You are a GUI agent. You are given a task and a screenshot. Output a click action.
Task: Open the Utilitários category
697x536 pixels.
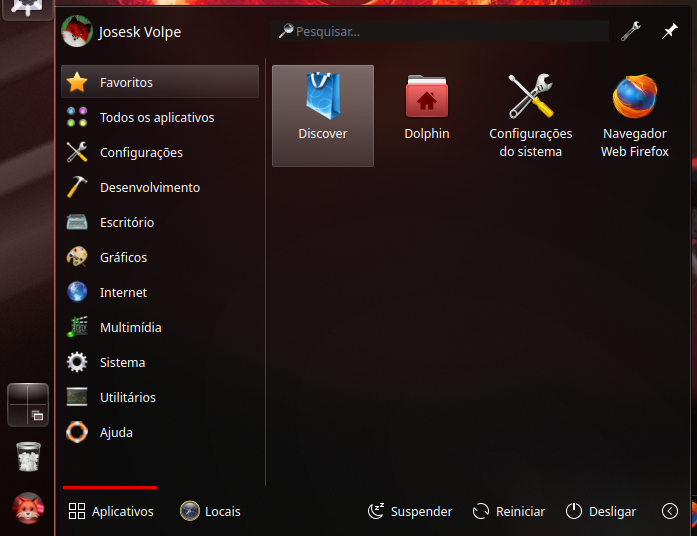tap(160, 397)
